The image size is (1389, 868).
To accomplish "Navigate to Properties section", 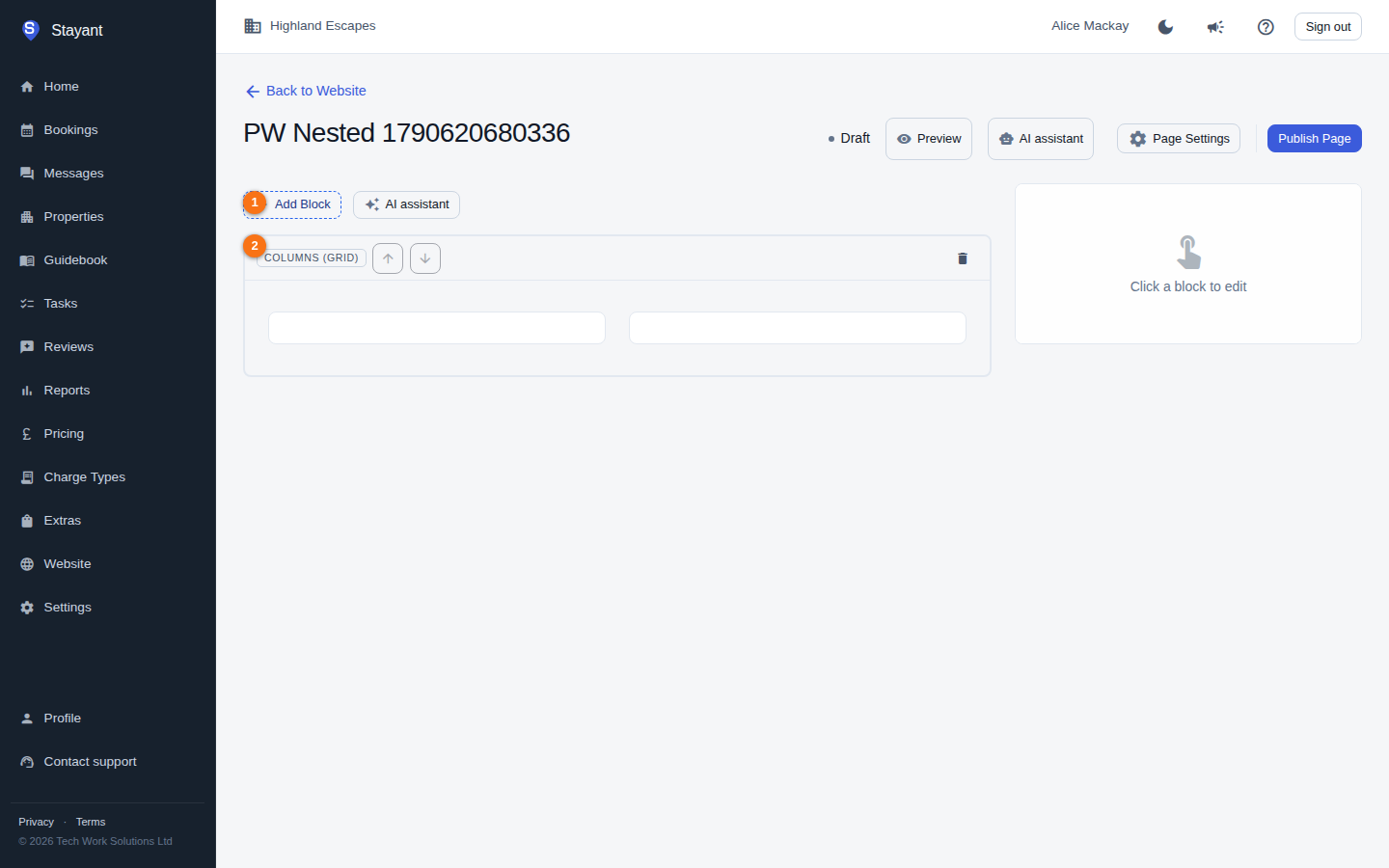I will point(108,217).
